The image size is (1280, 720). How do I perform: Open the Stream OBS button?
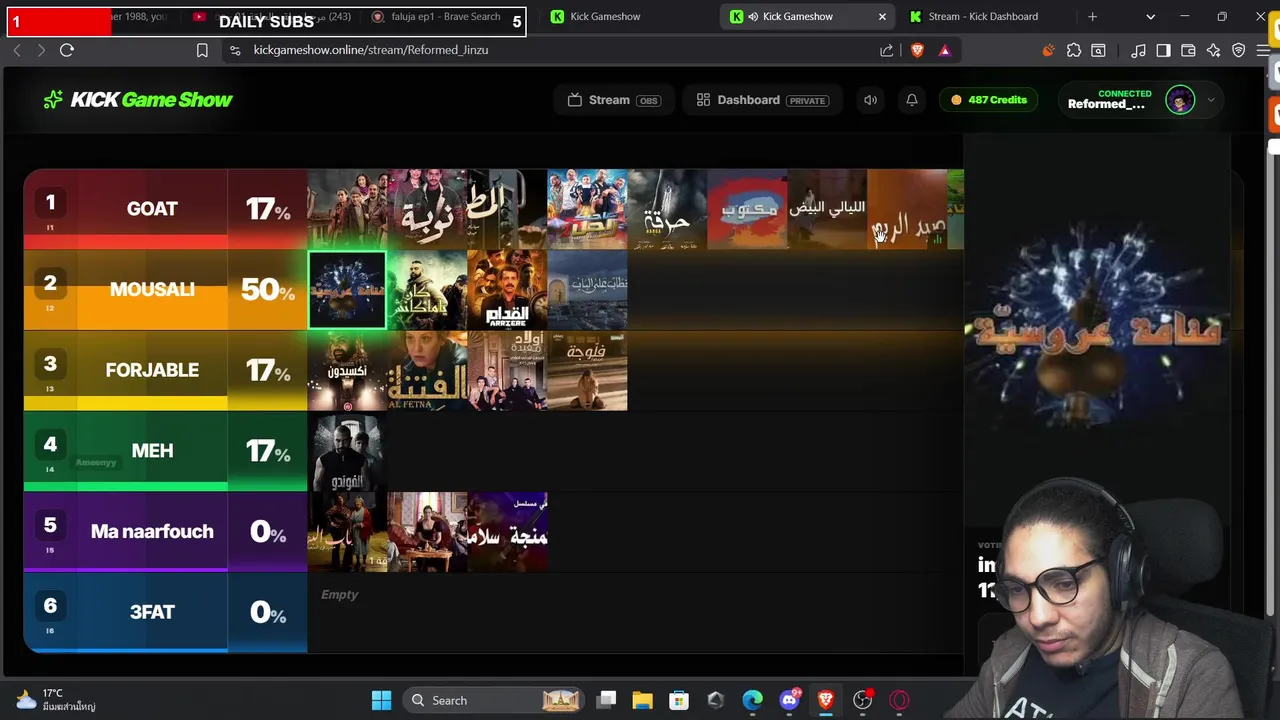tap(613, 100)
